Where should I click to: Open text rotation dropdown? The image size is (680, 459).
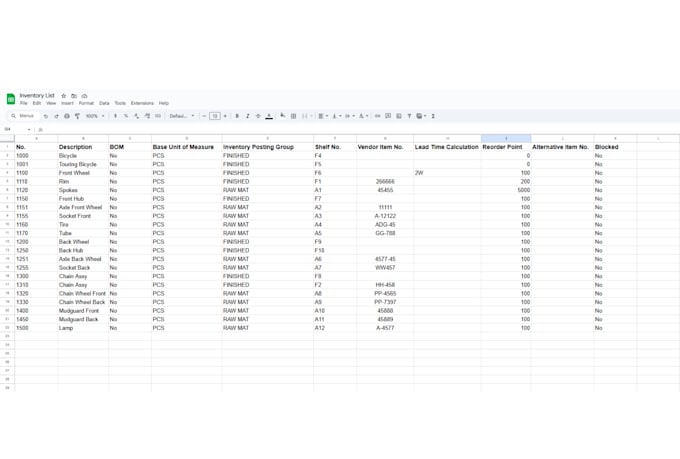click(x=363, y=116)
